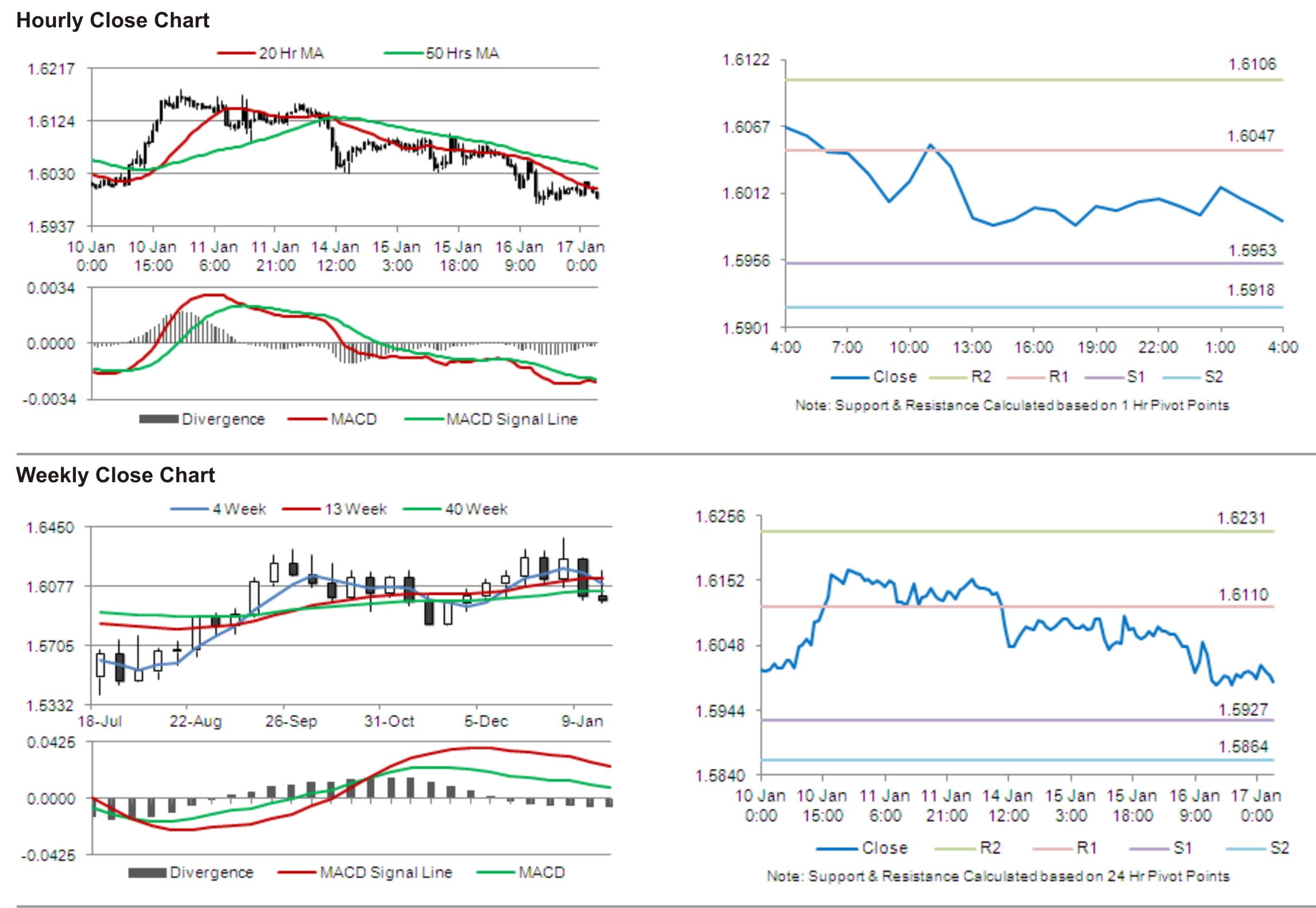Image resolution: width=1316 pixels, height=908 pixels.
Task: Click the 1.6124 y-axis value
Action: pyautogui.click(x=51, y=122)
